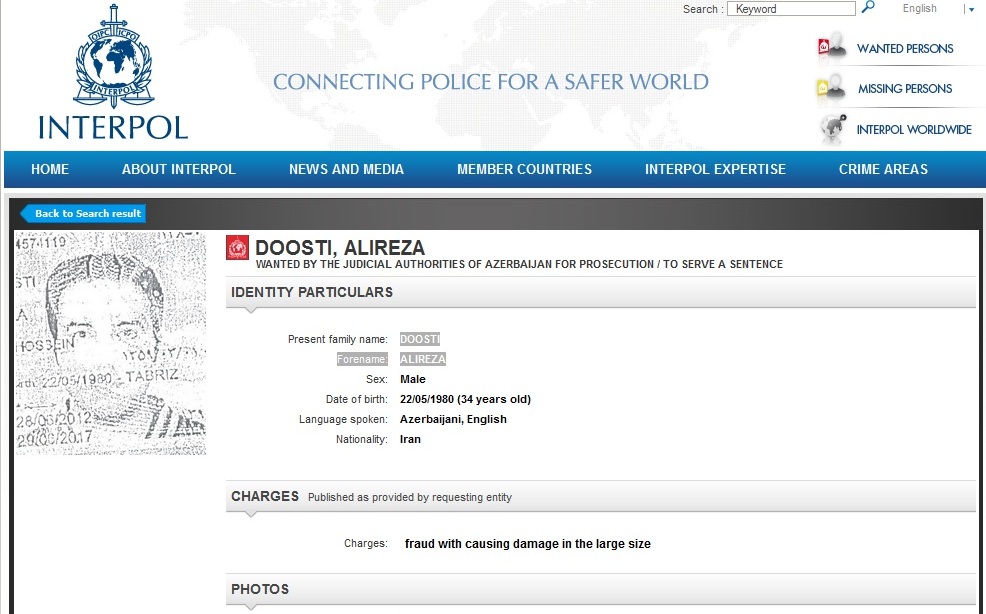The height and width of the screenshot is (614, 986).
Task: Open the MISSING PERSONS link
Action: (905, 89)
